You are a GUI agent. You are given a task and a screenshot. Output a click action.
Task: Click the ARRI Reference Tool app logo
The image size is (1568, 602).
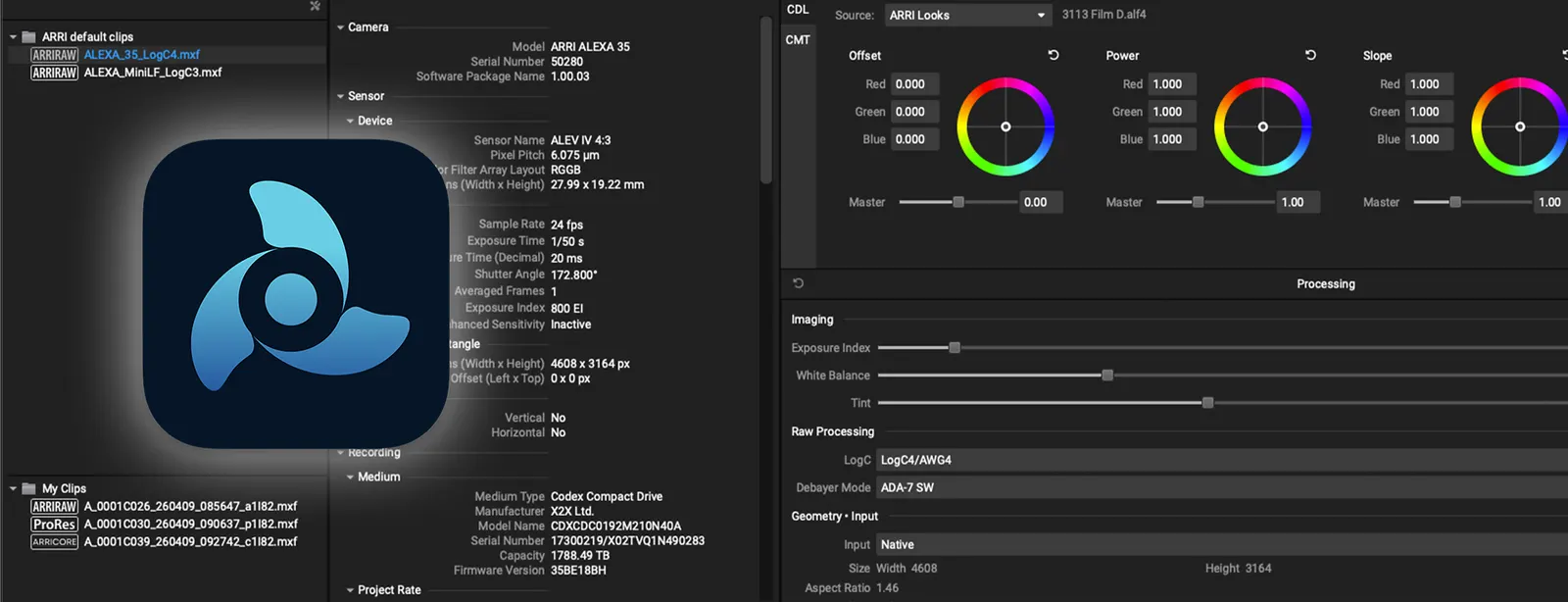point(296,293)
